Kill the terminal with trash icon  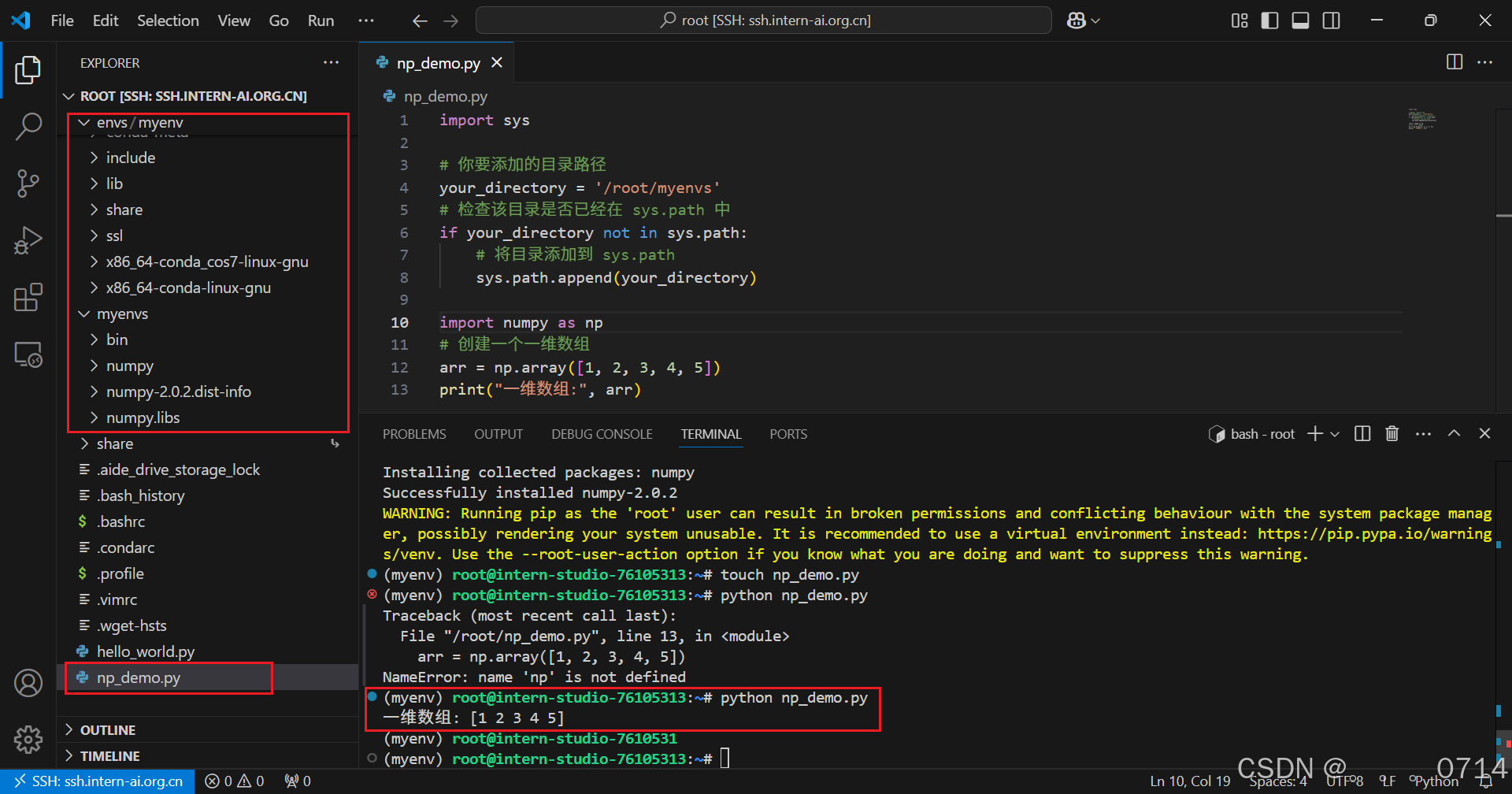coord(1392,433)
